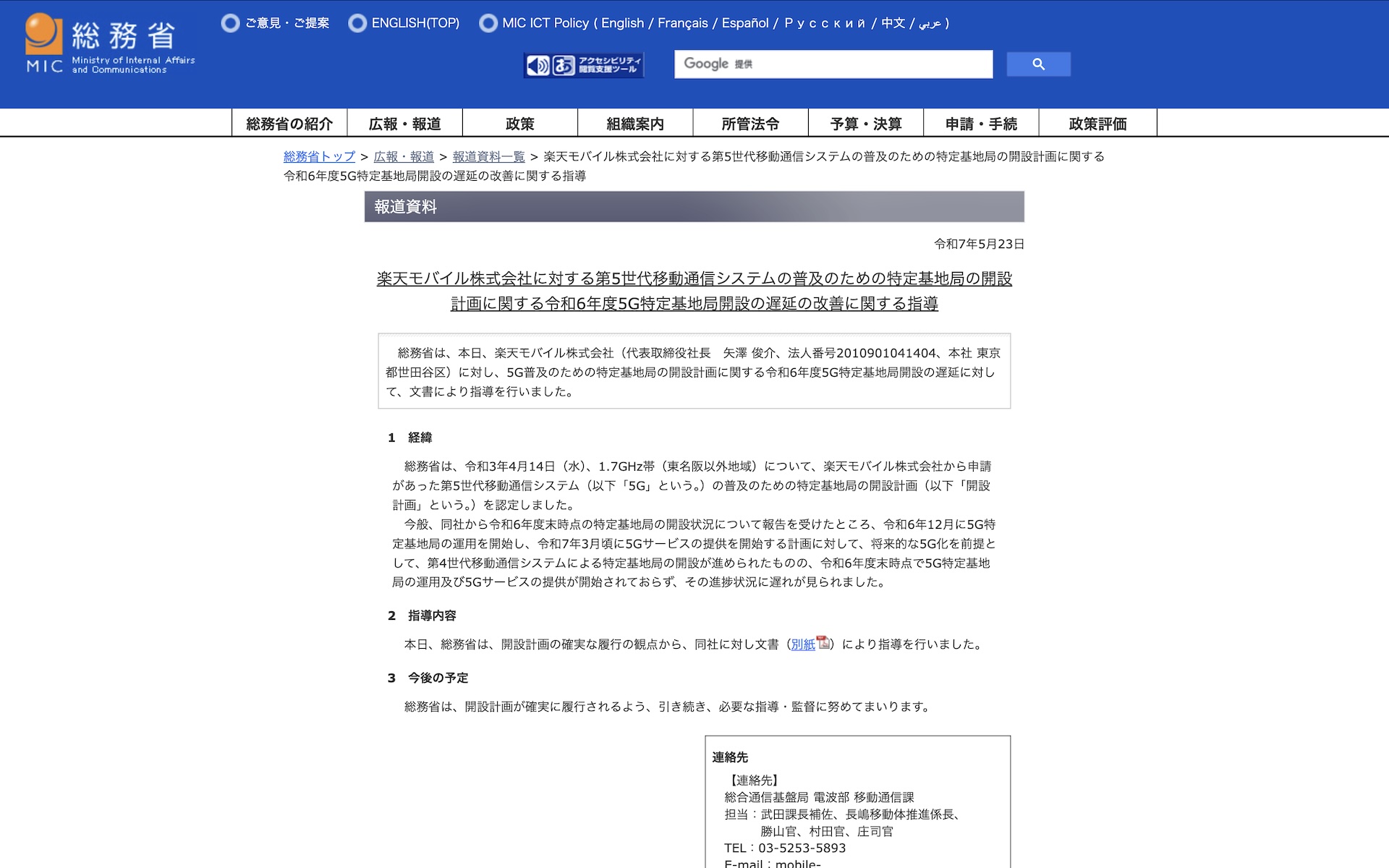Open the 政策評価 menu

[x=1098, y=123]
